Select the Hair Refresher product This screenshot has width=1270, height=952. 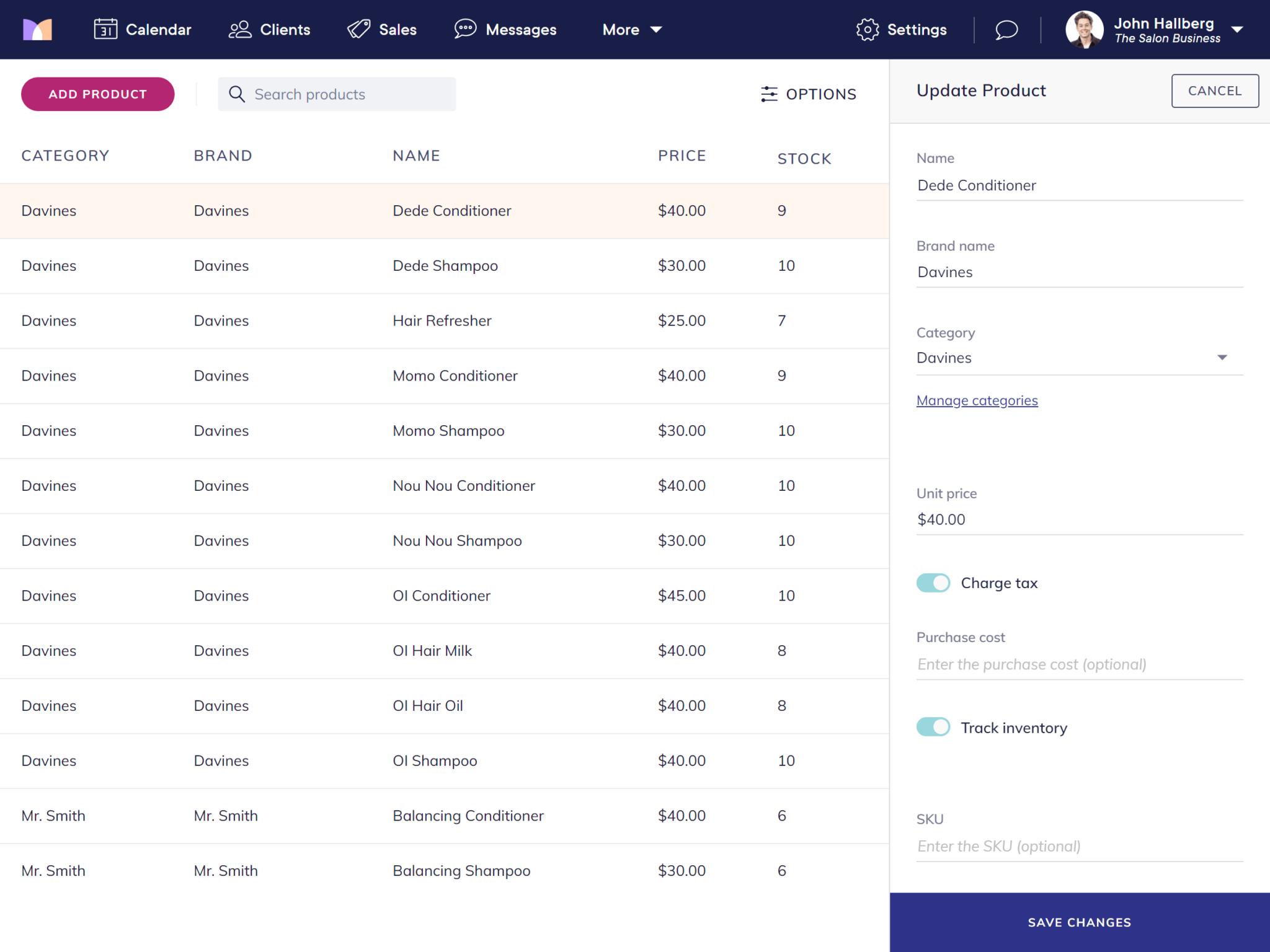pos(445,321)
